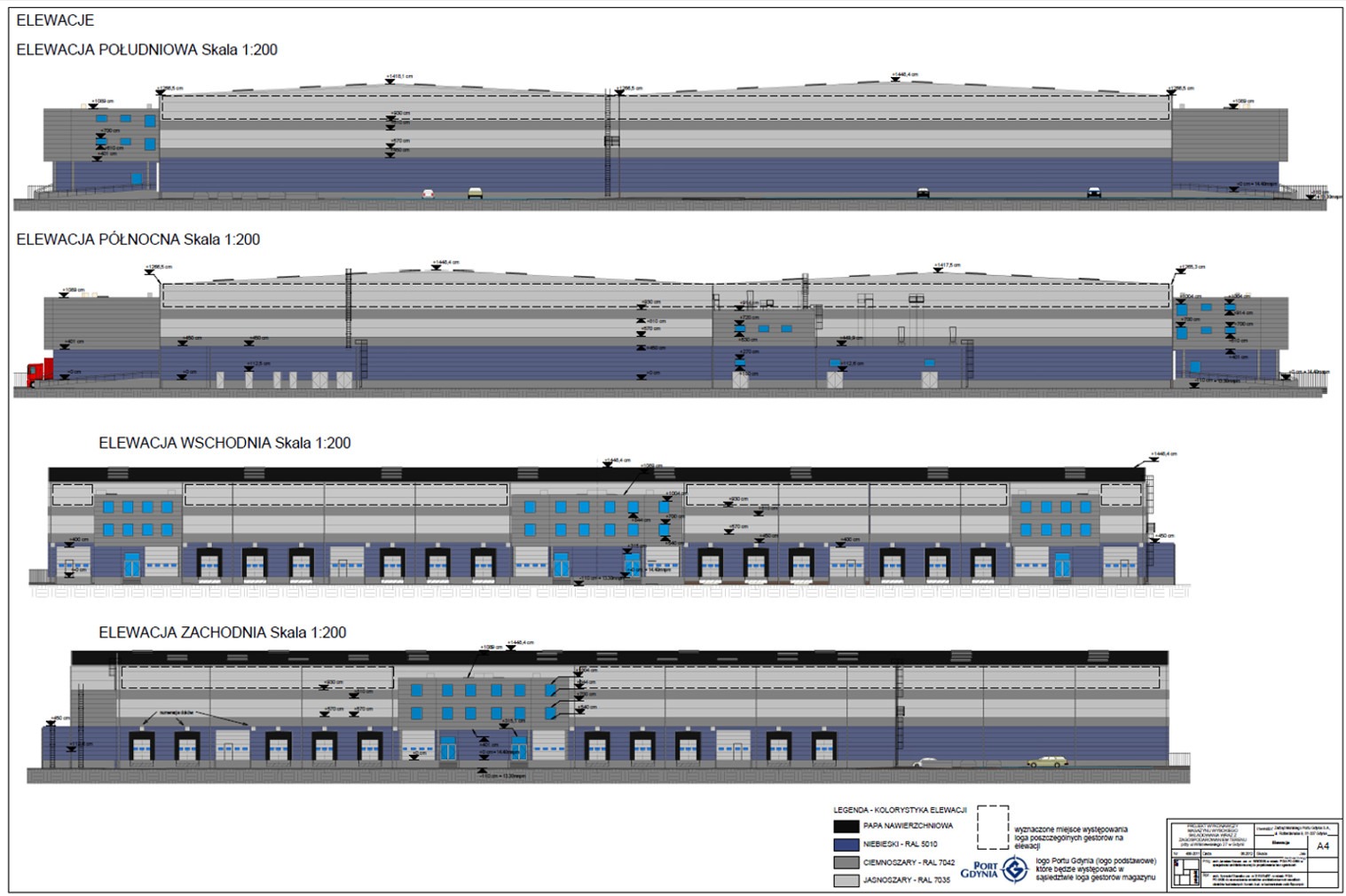Screen dimensions: 1346x896
Task: Click the white car on the west elevation
Action: pos(925,762)
